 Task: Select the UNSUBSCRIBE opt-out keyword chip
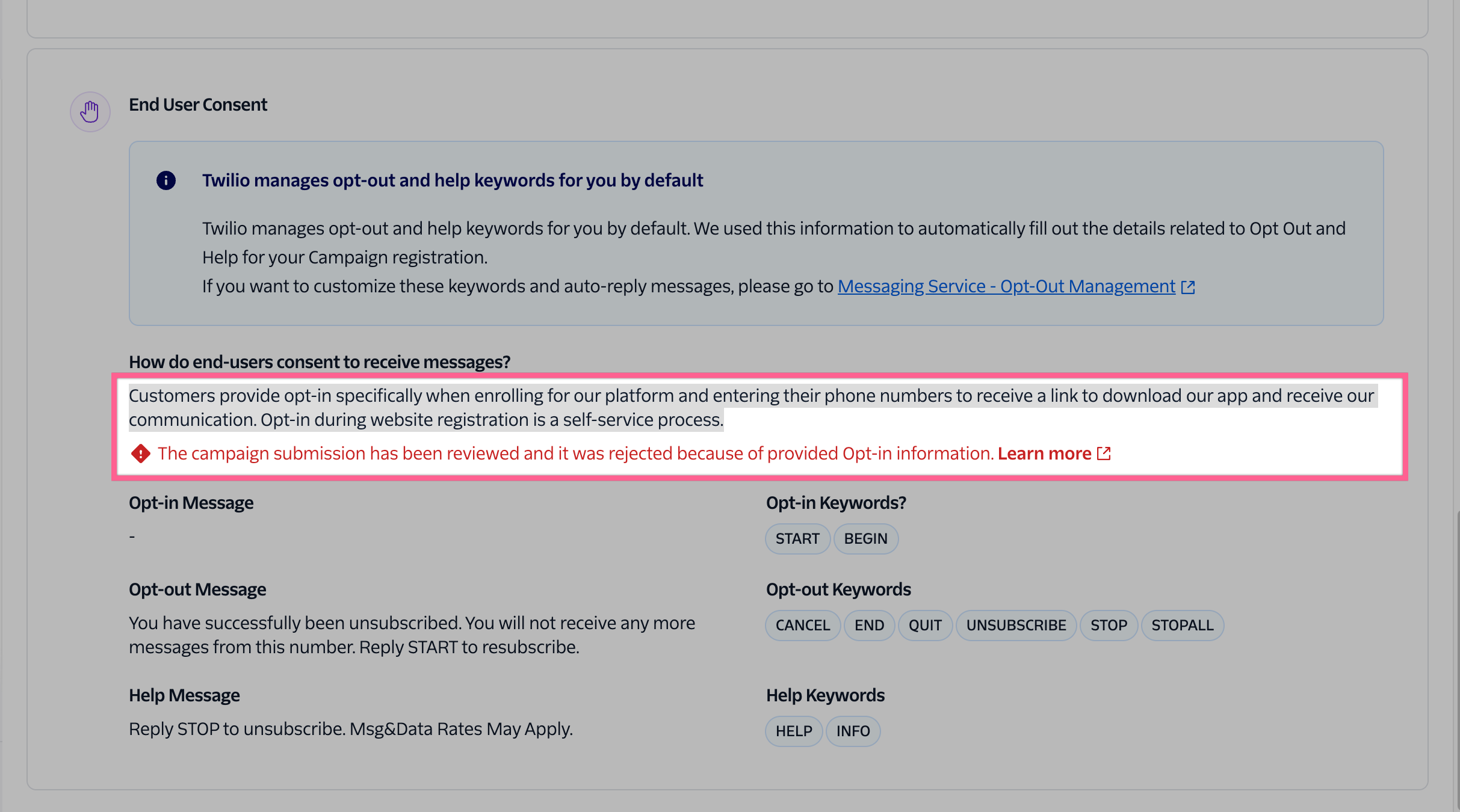click(1016, 625)
